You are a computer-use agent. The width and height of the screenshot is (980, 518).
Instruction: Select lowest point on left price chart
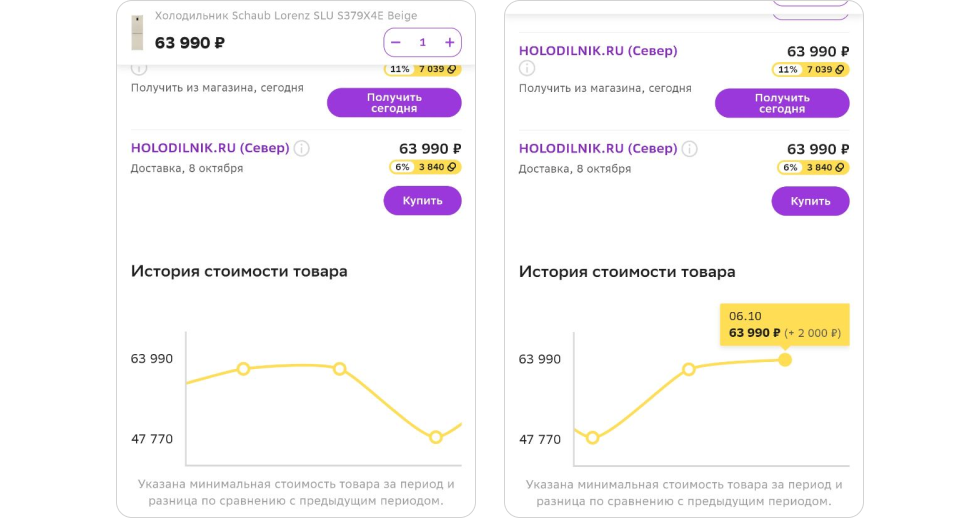(x=436, y=437)
